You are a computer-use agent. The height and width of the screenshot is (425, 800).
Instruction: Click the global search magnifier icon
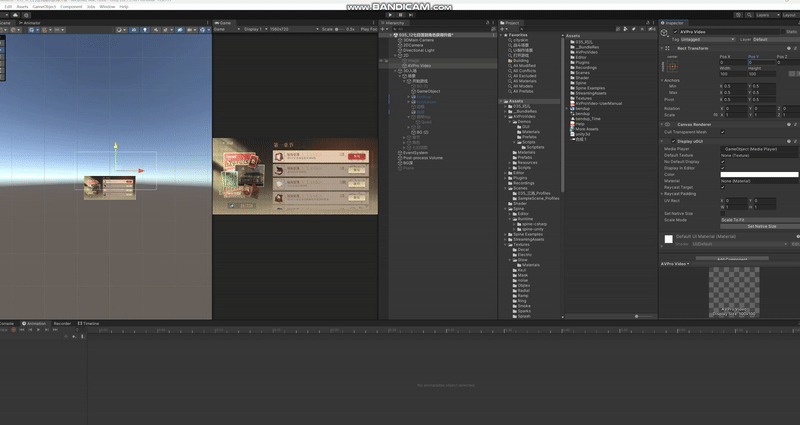[x=749, y=15]
